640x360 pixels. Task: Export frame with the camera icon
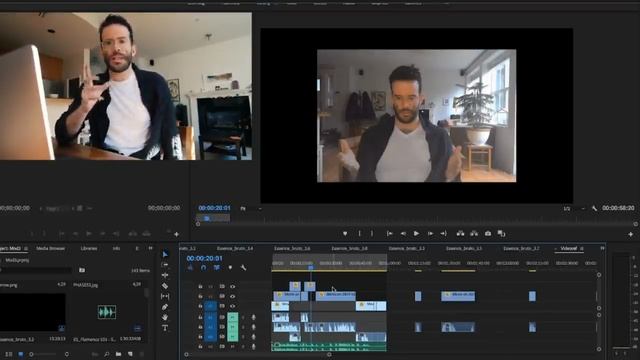tap(488, 233)
